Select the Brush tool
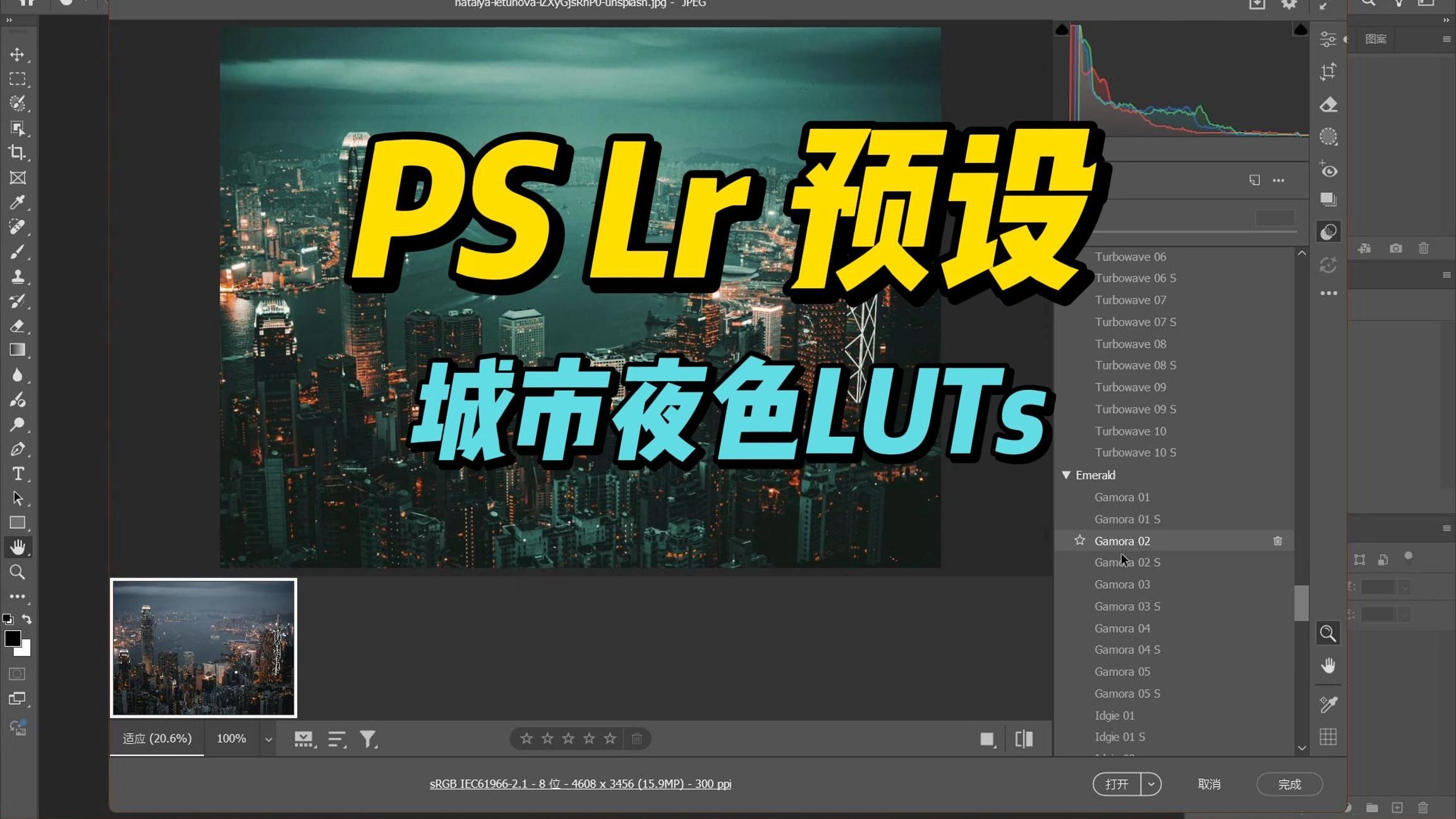The image size is (1456, 819). 17,252
